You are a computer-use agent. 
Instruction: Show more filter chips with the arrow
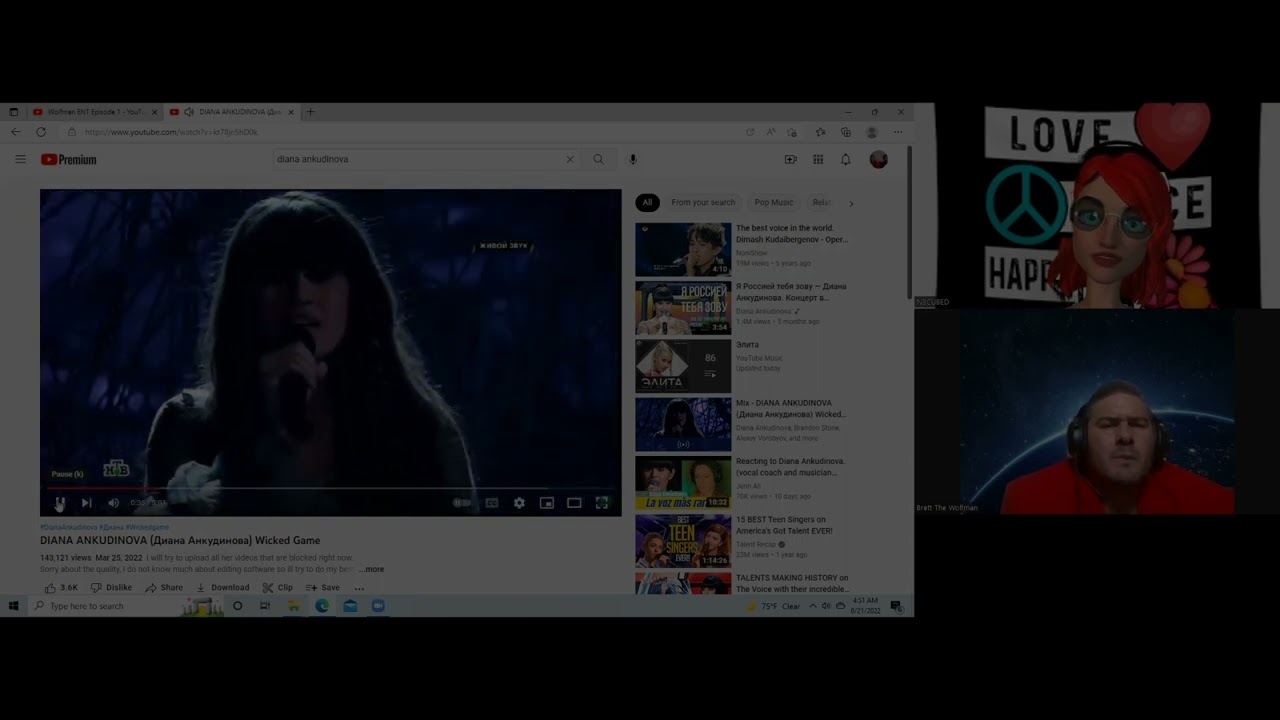point(851,203)
